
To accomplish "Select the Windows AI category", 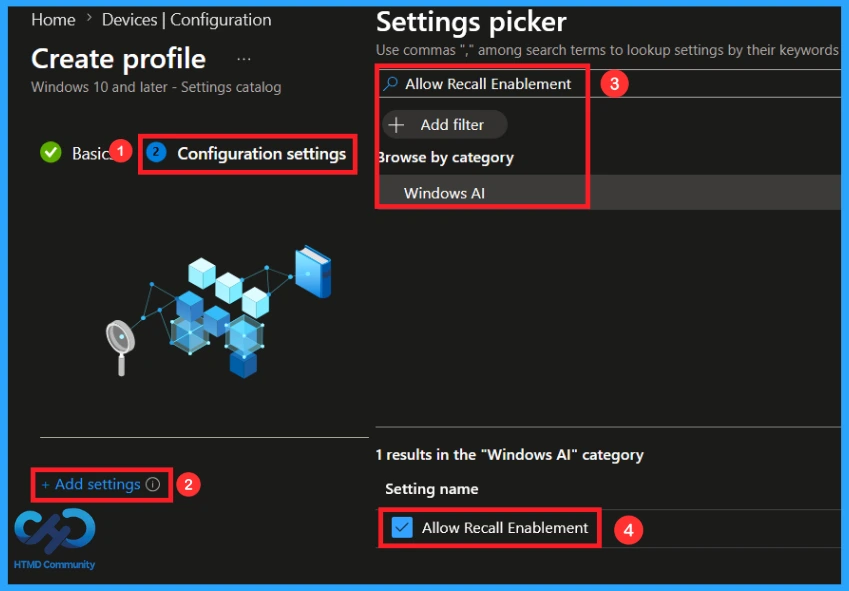I will (610, 193).
